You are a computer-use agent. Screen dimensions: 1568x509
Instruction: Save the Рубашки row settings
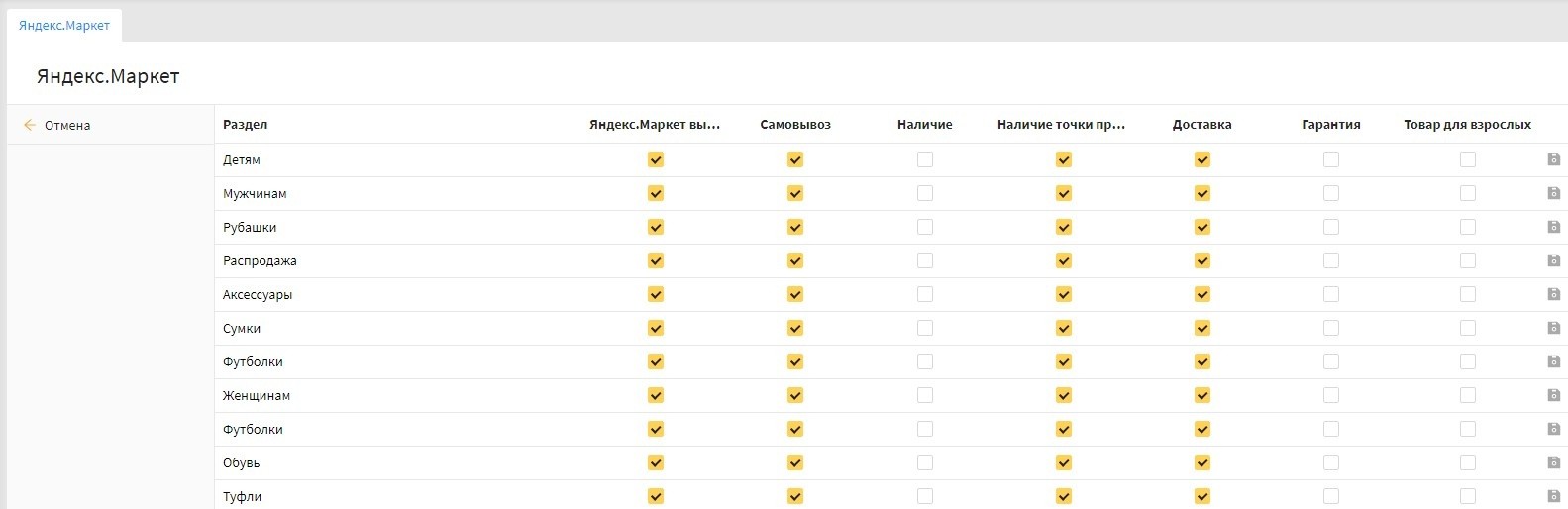click(1553, 227)
